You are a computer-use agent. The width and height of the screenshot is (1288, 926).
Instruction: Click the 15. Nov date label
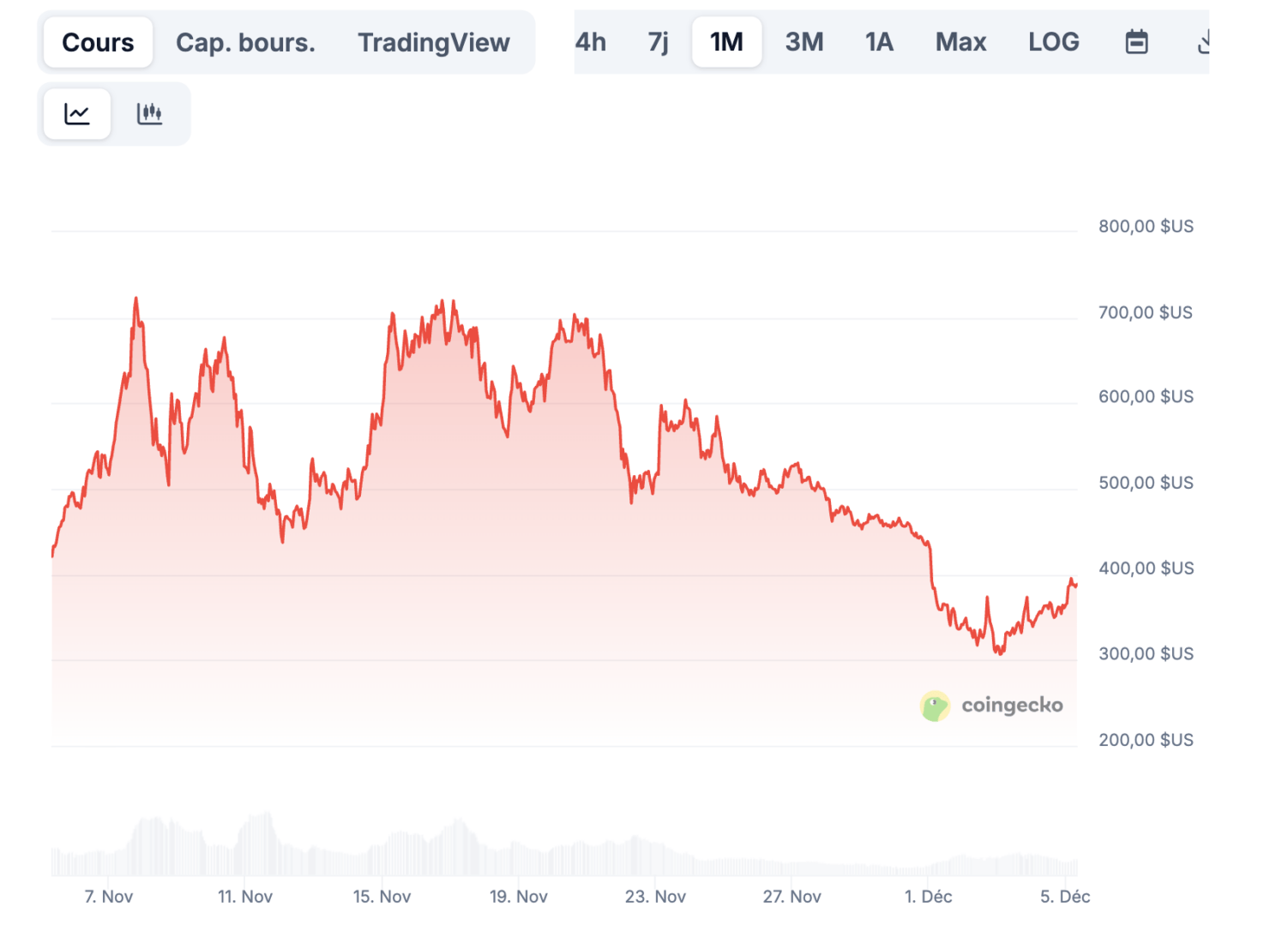[382, 897]
